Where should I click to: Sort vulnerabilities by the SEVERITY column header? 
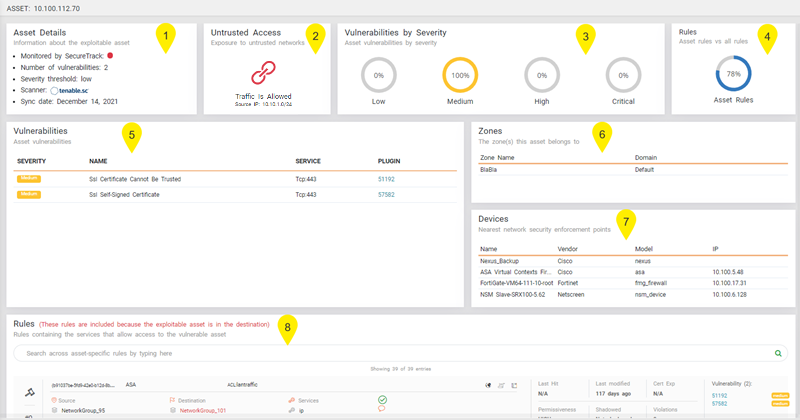click(x=33, y=160)
